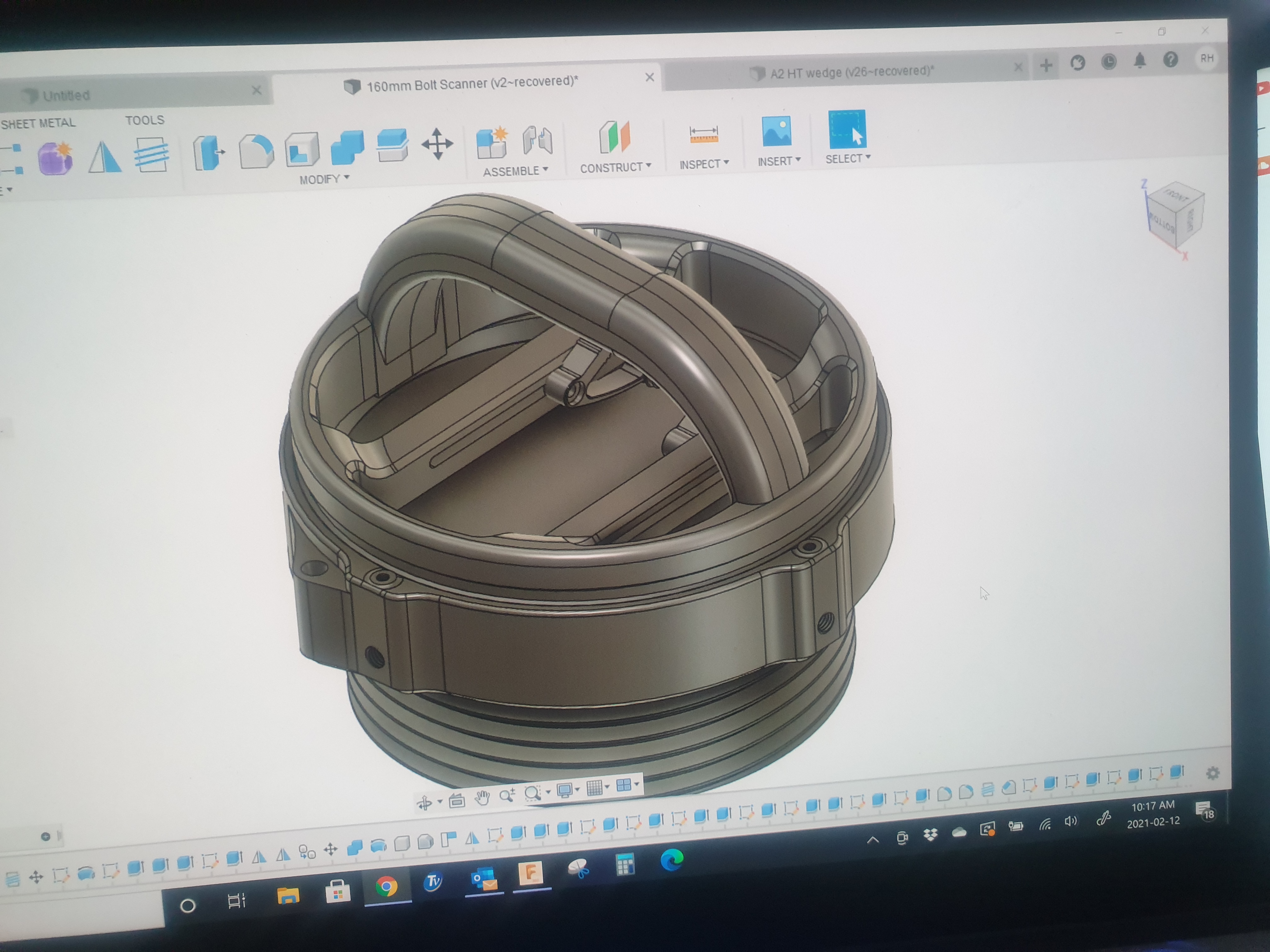Screen dimensions: 1270x952
Task: Open the MODIFY dropdown menu
Action: coord(324,179)
